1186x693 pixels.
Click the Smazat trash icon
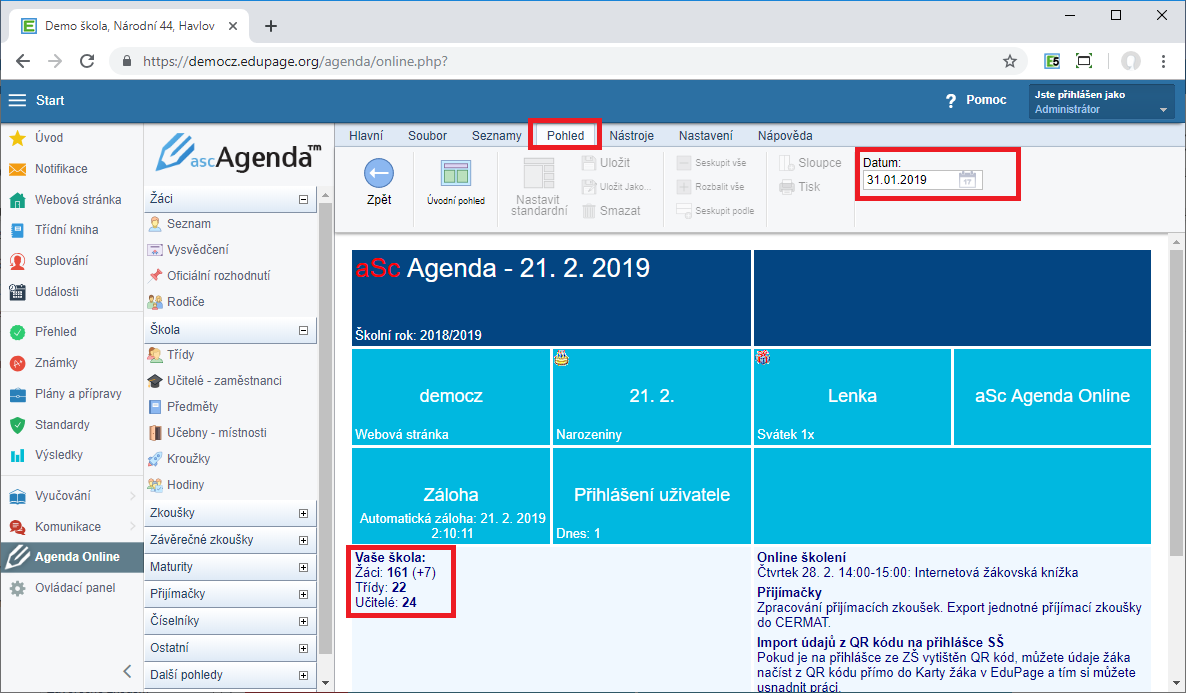[x=589, y=211]
